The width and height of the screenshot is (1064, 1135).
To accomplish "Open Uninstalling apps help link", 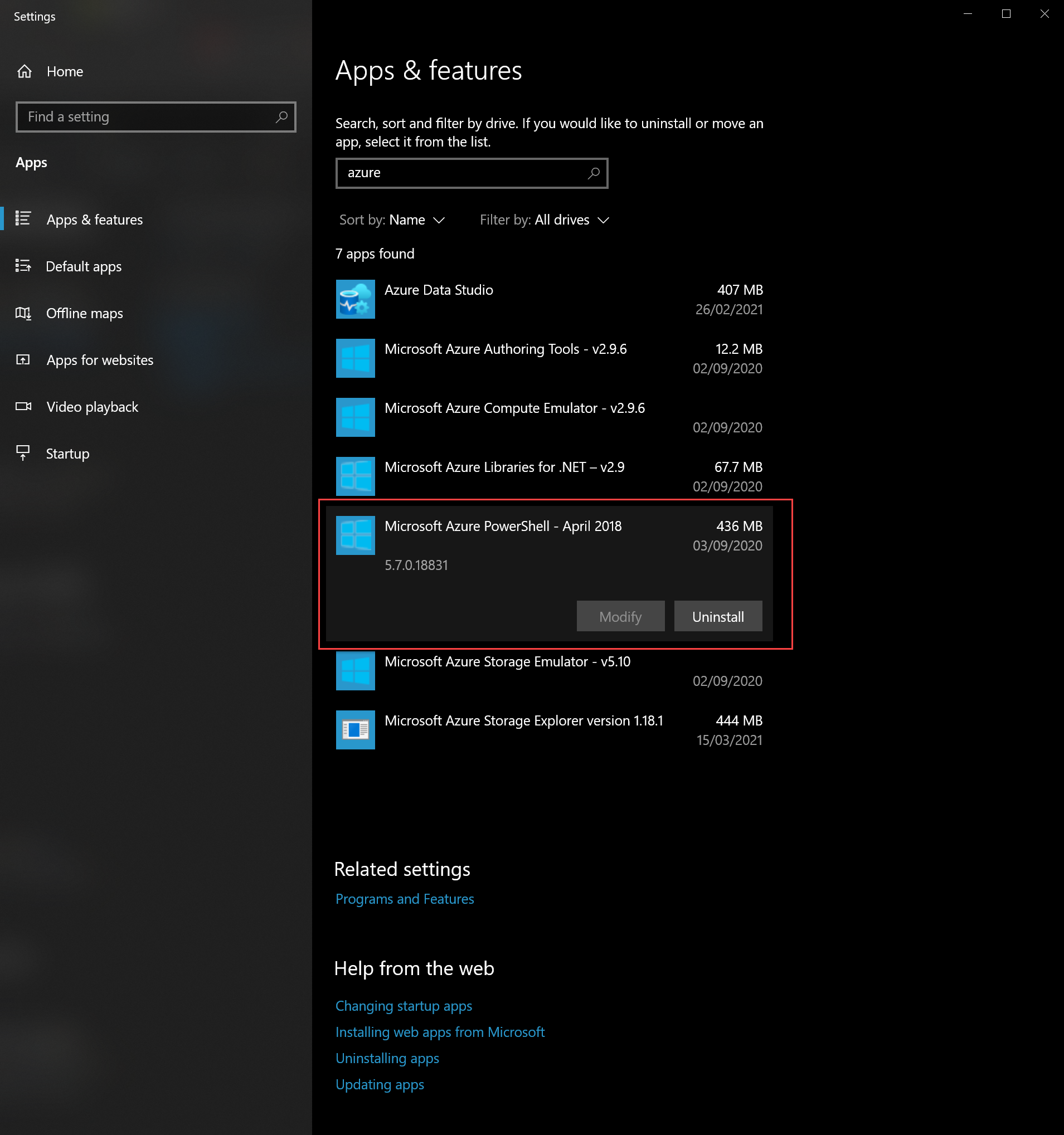I will [387, 1058].
